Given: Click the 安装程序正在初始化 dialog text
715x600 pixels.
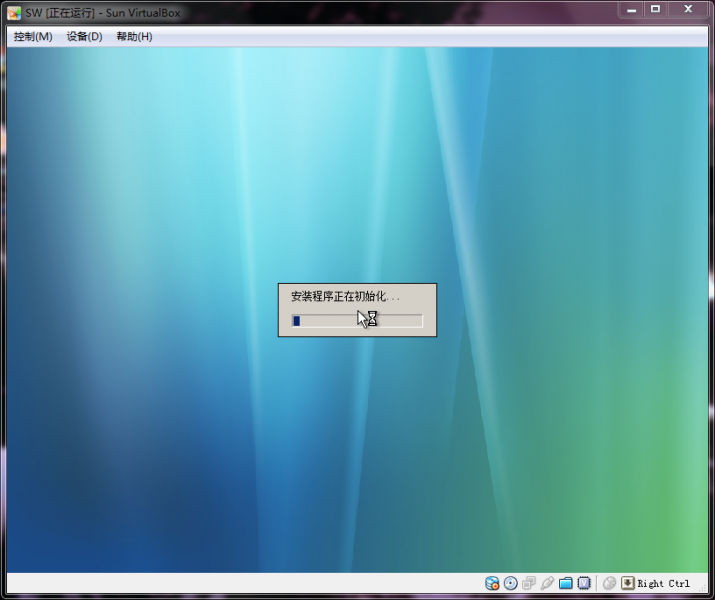Looking at the screenshot, I should point(344,297).
